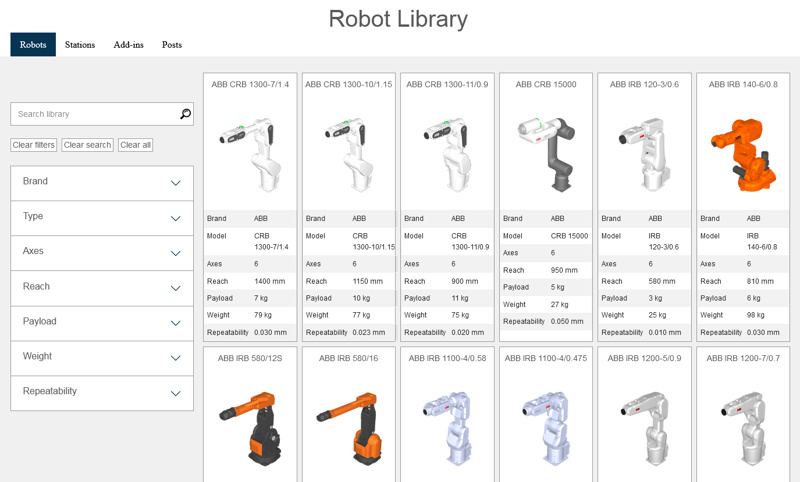Screen dimensions: 800x482
Task: Click the 27 kg weight value
Action: click(559, 305)
